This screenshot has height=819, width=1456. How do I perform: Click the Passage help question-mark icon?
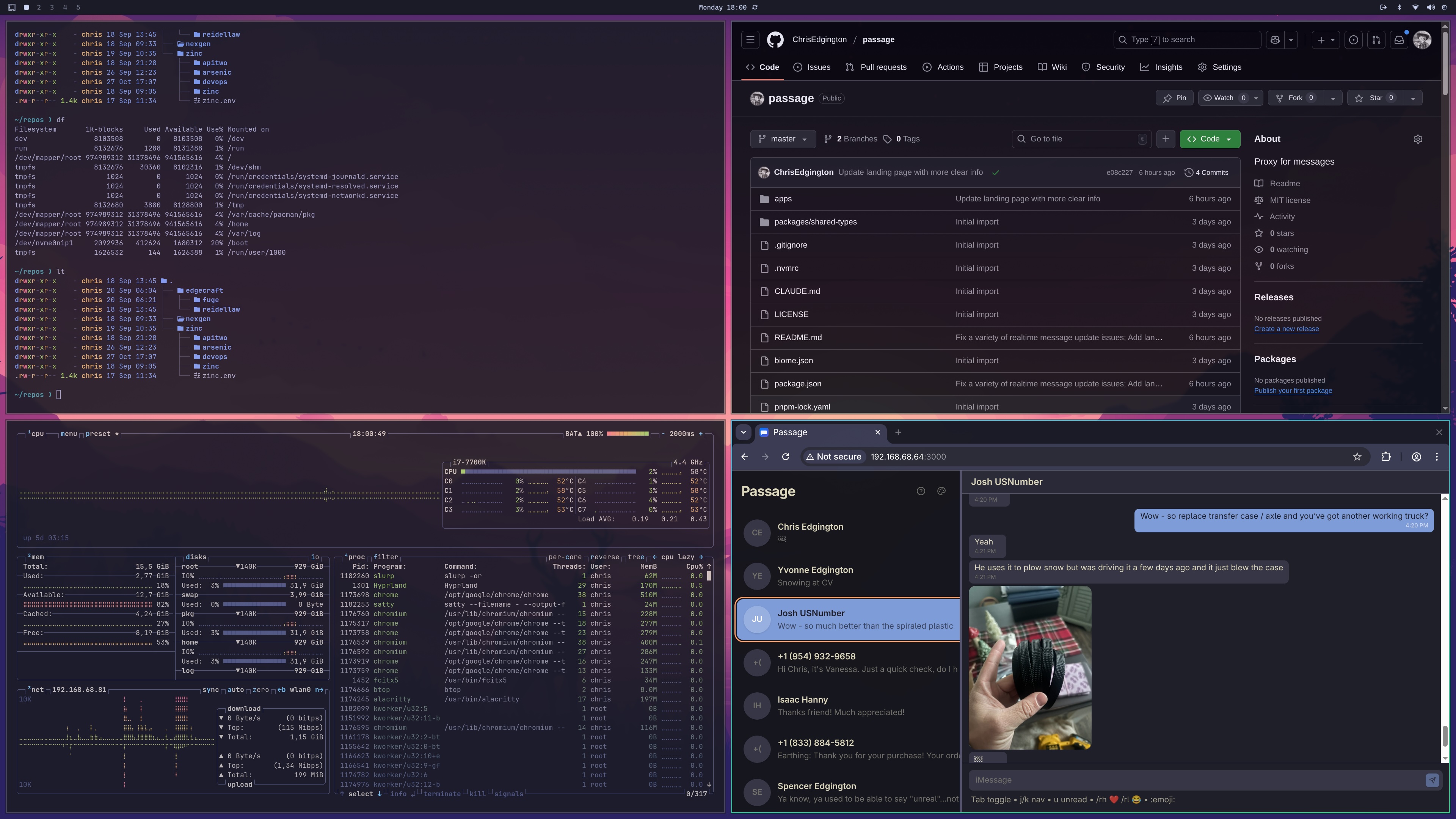[921, 491]
